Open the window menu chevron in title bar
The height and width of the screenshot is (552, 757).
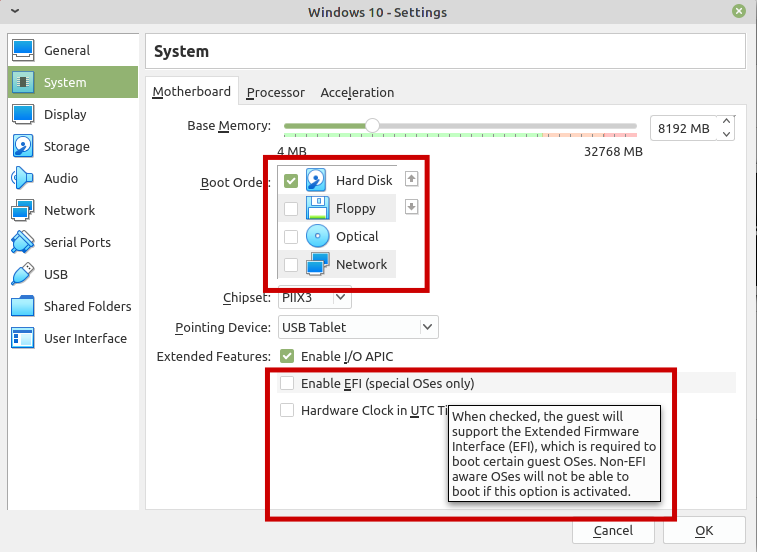click(x=15, y=11)
